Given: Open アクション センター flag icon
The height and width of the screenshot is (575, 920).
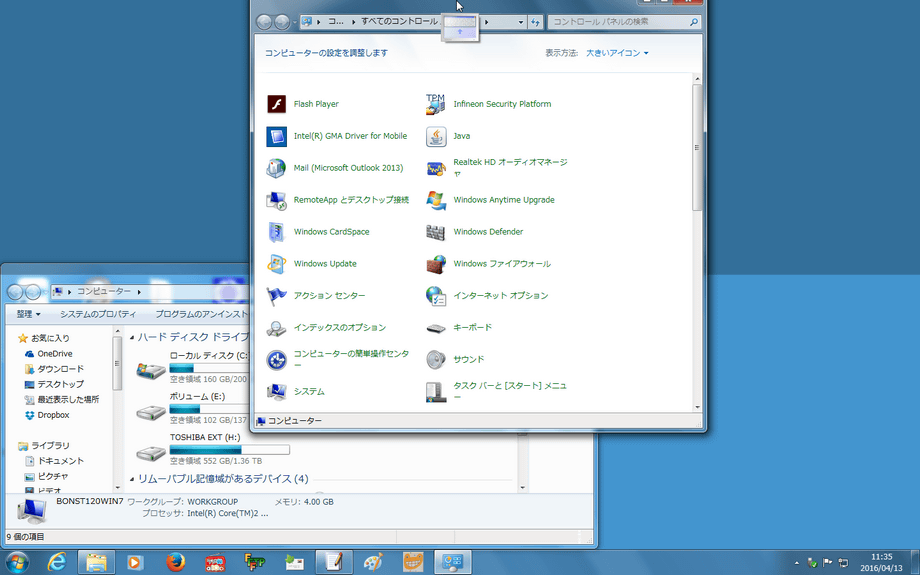Looking at the screenshot, I should click(276, 296).
